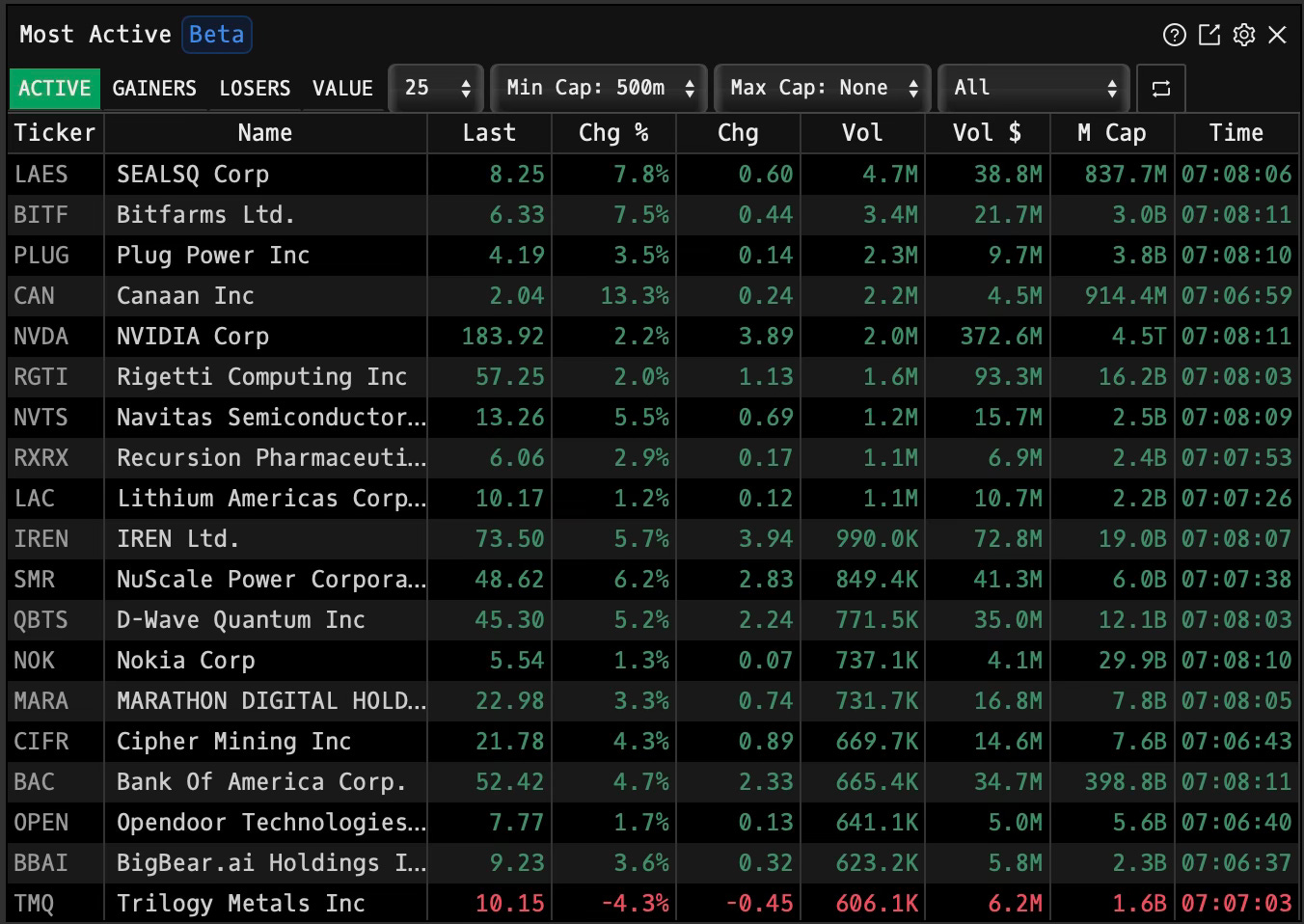Click Vol $ 93.3M in RGTI row
Viewport: 1304px width, 924px height.
(x=1008, y=377)
